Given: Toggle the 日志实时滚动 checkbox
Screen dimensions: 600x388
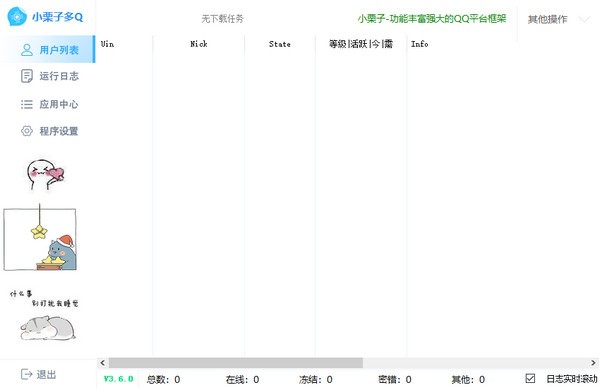Looking at the screenshot, I should [x=530, y=378].
